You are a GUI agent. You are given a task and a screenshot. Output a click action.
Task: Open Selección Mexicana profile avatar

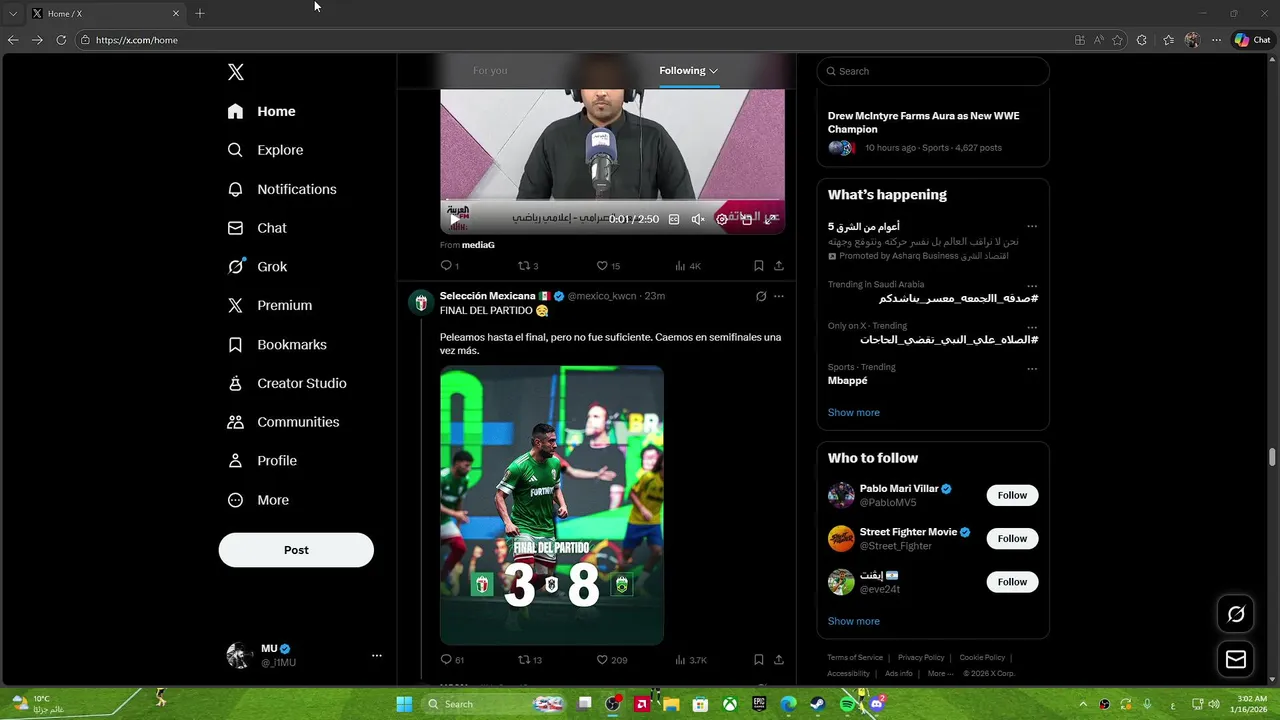(x=421, y=302)
